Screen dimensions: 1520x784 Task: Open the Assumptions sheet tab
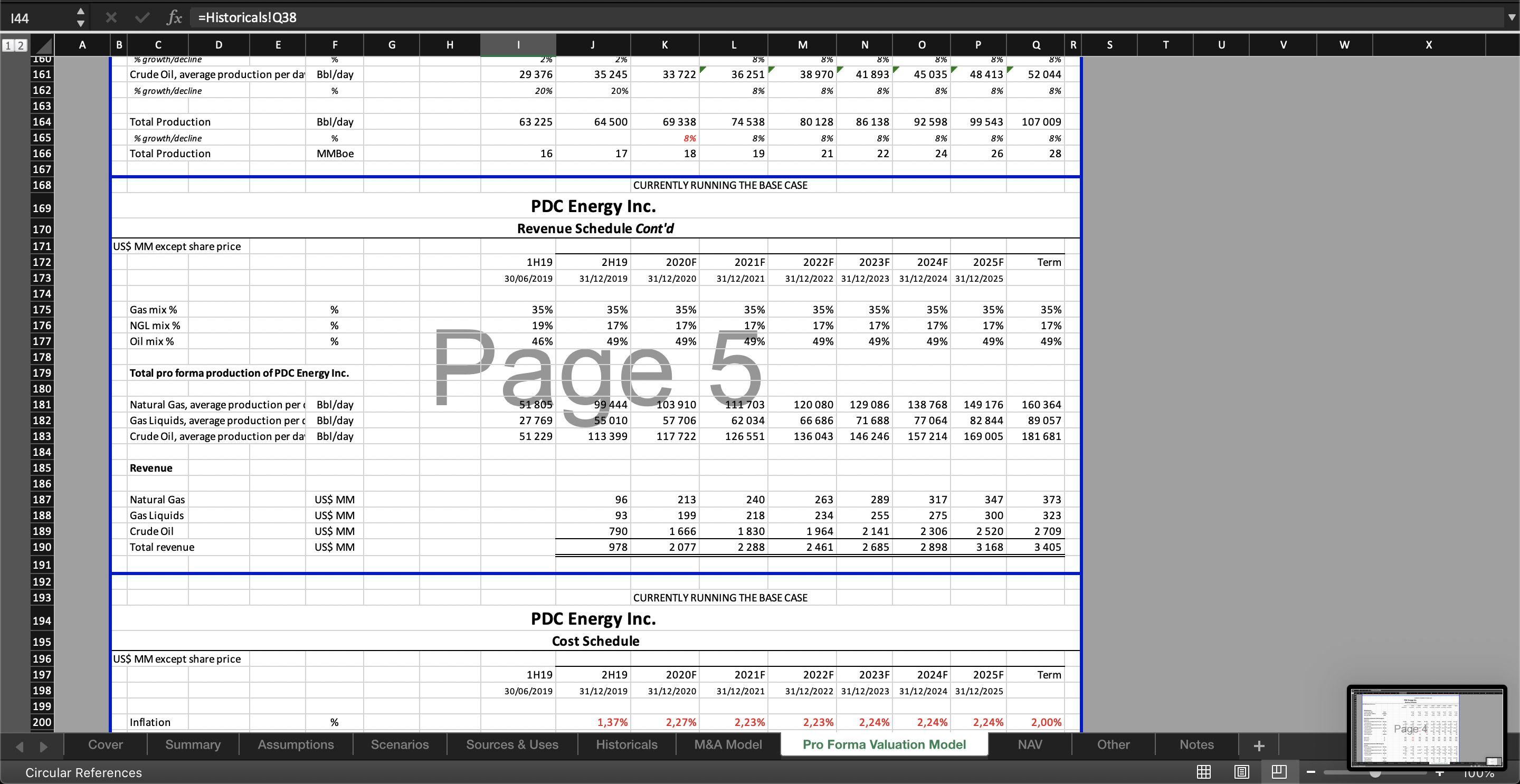pos(296,744)
